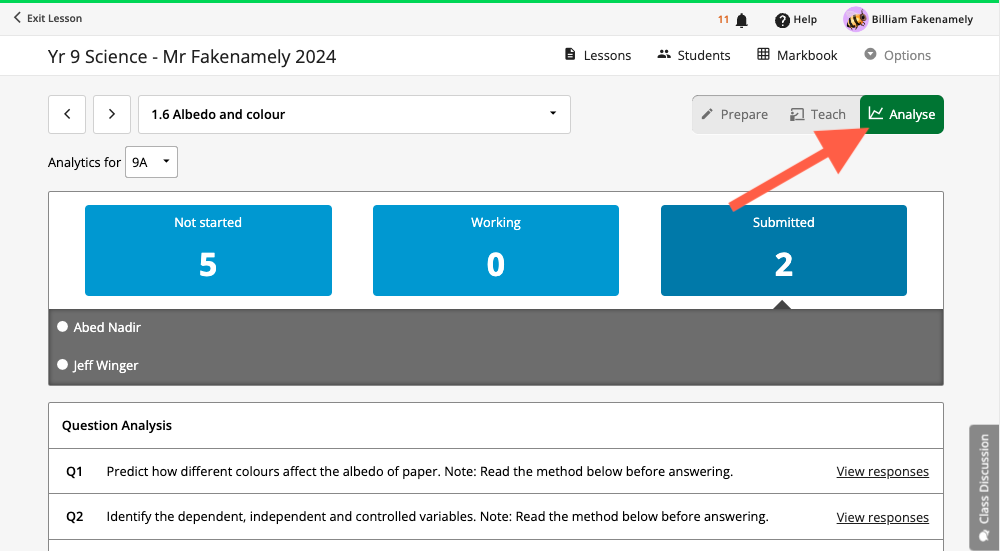This screenshot has width=1000, height=551.
Task: Click the notification count 11
Action: (723, 20)
